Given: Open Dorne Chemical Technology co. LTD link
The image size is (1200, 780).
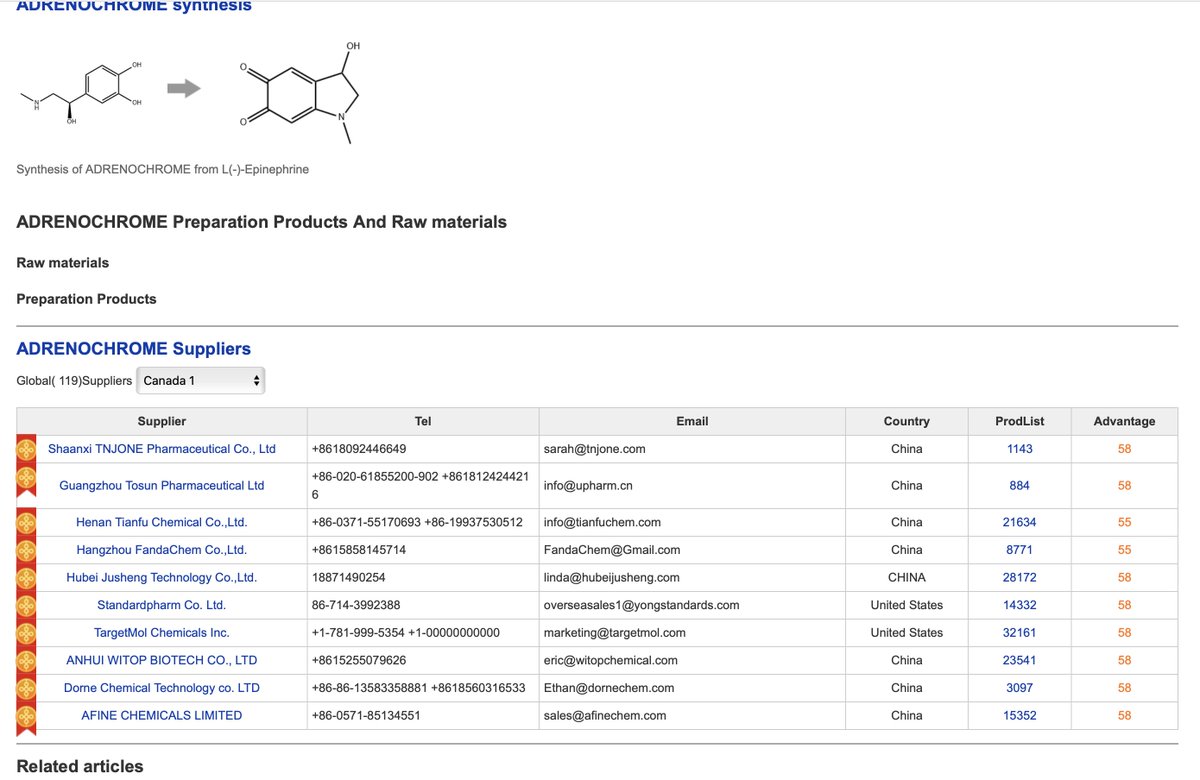Looking at the screenshot, I should point(162,688).
